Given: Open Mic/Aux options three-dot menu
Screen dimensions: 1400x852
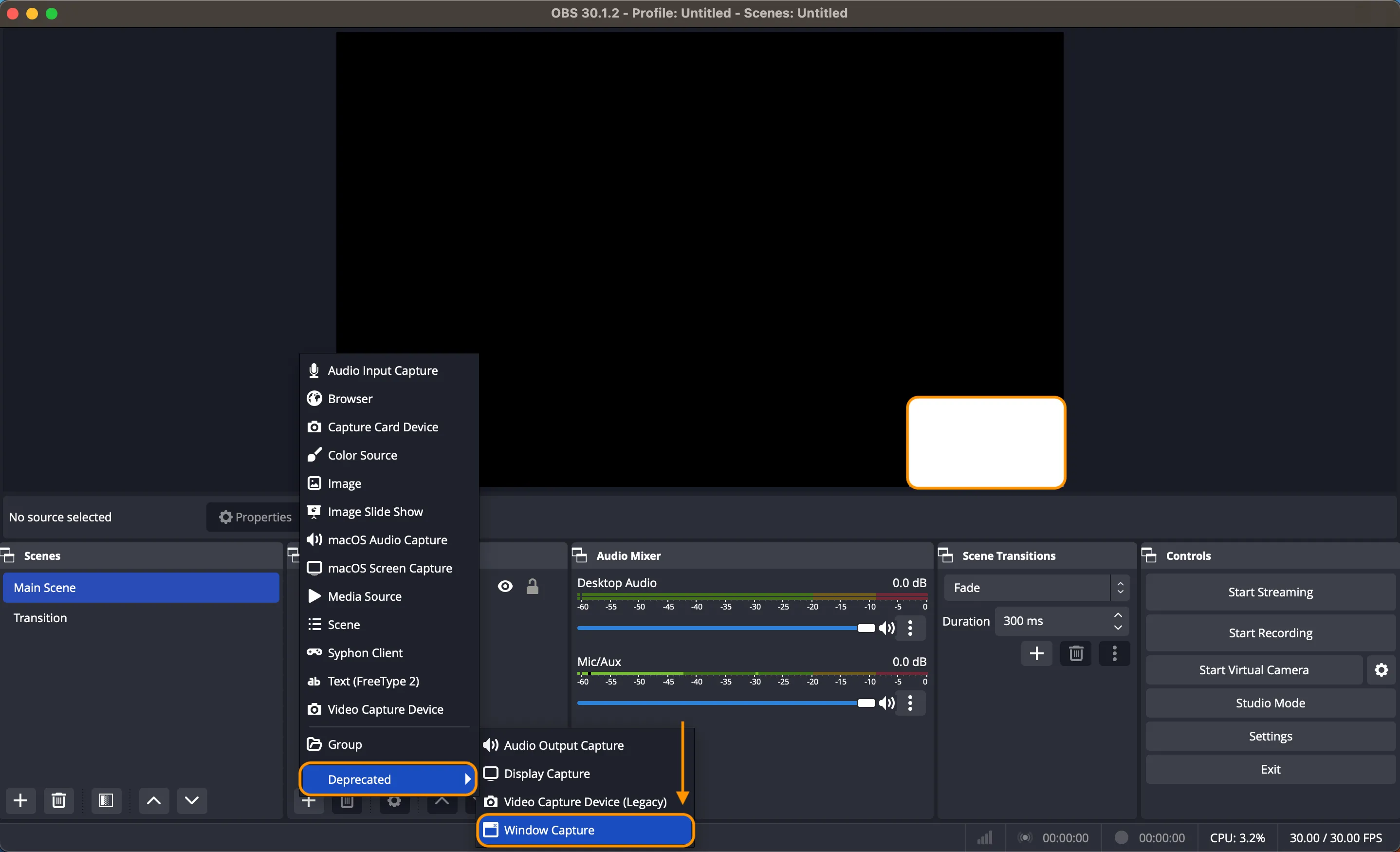Looking at the screenshot, I should point(910,703).
